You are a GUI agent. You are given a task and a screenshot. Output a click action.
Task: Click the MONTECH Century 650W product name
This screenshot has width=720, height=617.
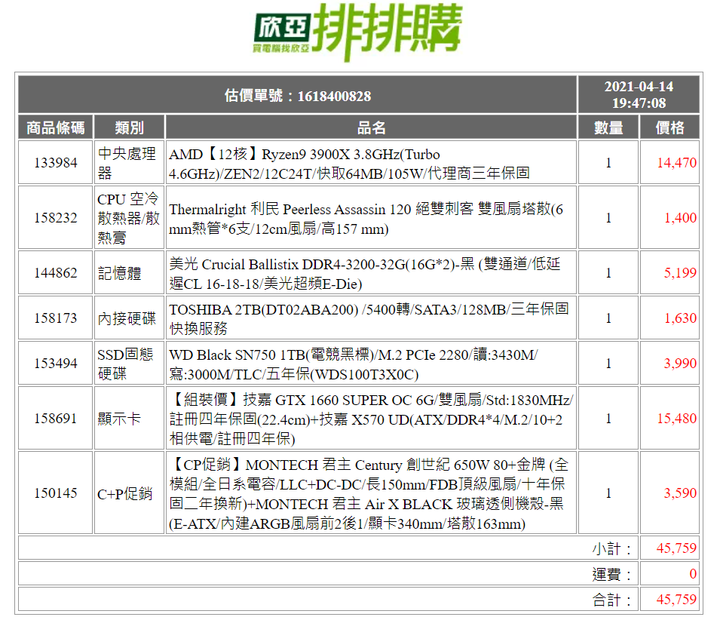tap(369, 494)
